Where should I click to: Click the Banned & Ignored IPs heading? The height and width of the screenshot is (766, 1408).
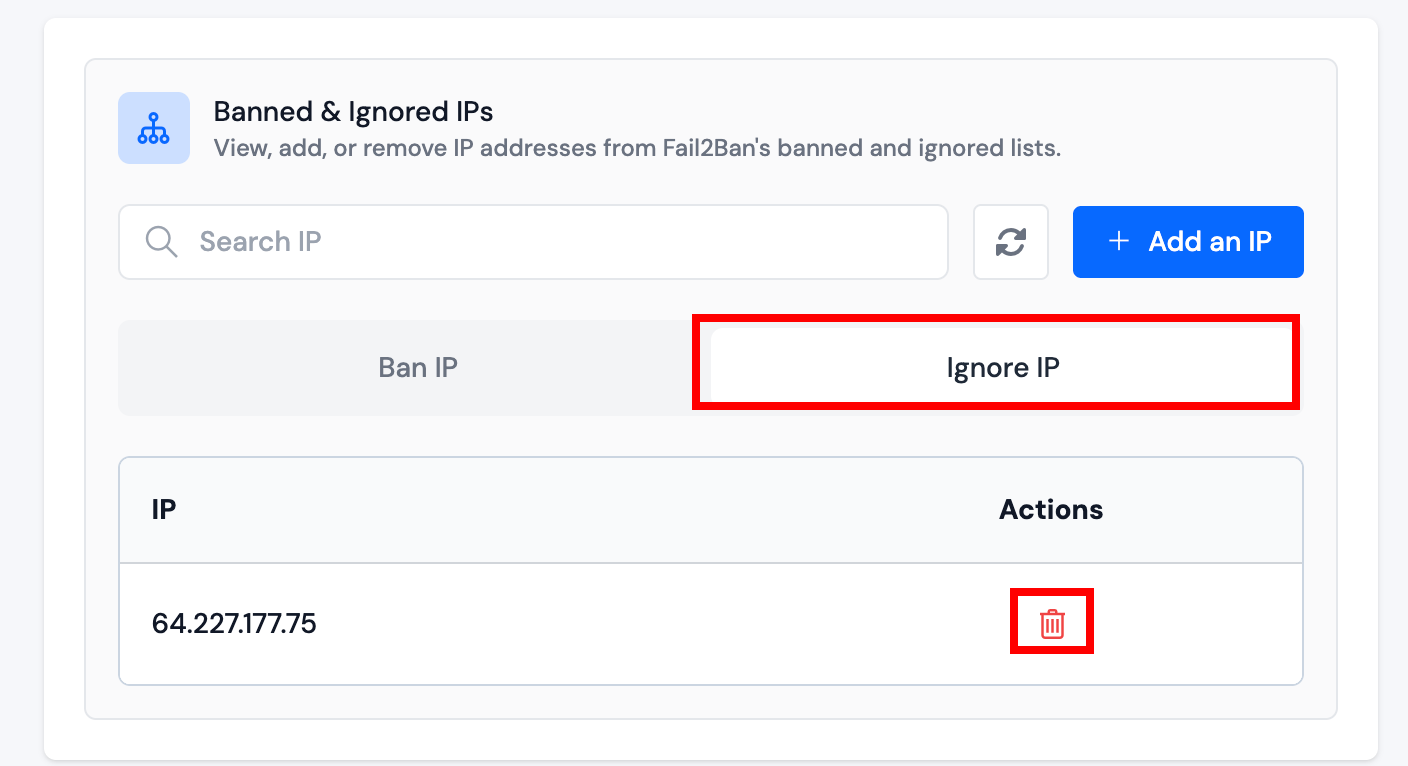352,111
